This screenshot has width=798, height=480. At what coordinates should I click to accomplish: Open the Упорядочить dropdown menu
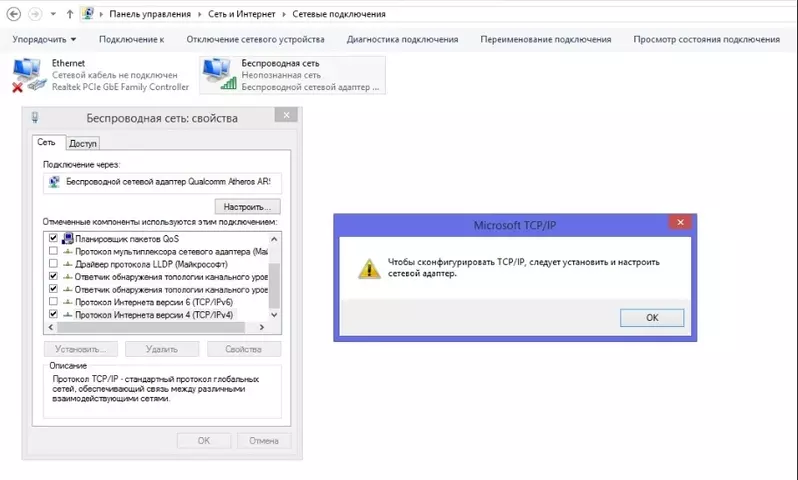tap(44, 39)
